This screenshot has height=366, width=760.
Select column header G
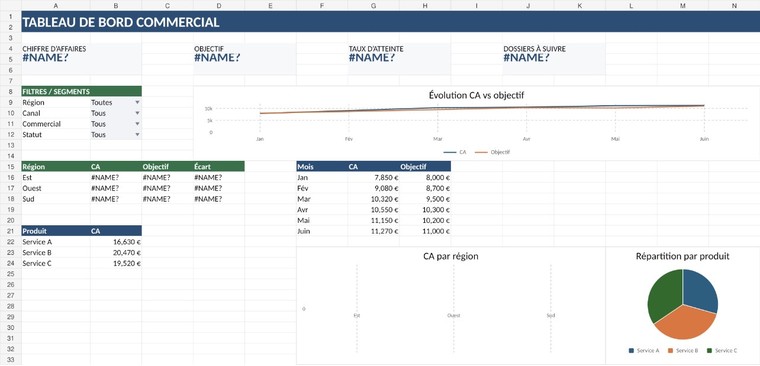(x=374, y=5)
